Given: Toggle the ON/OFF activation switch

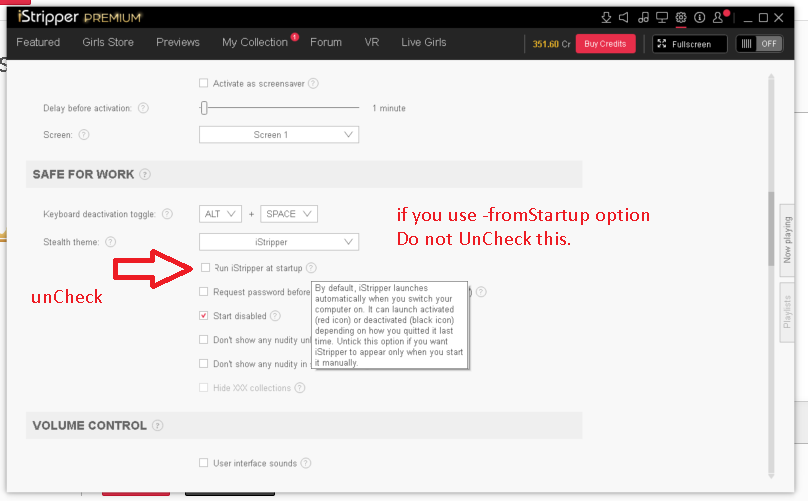Looking at the screenshot, I should (x=760, y=44).
